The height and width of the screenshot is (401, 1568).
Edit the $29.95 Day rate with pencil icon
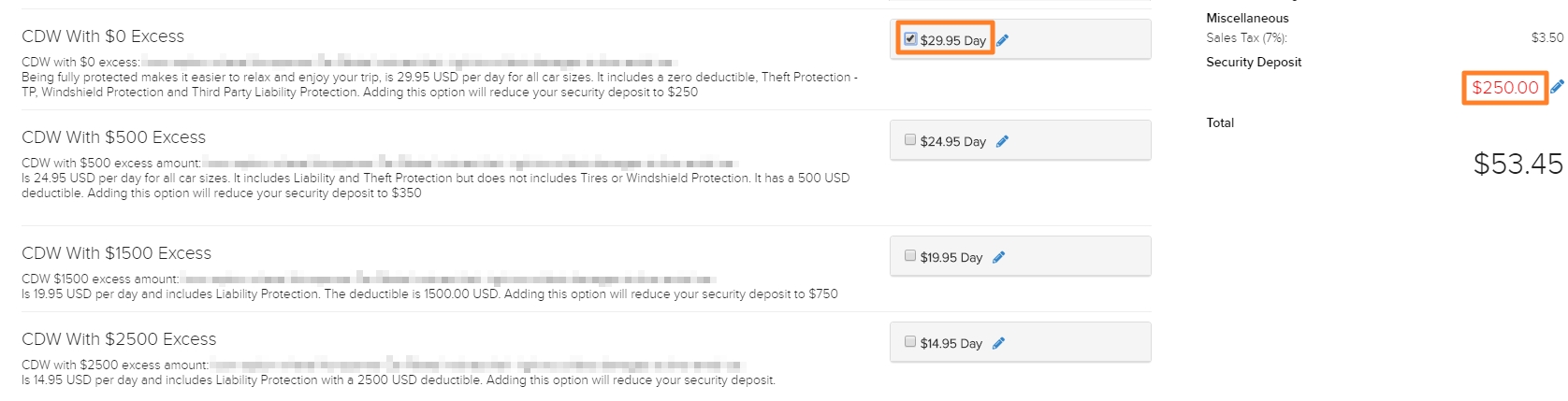[x=1003, y=40]
